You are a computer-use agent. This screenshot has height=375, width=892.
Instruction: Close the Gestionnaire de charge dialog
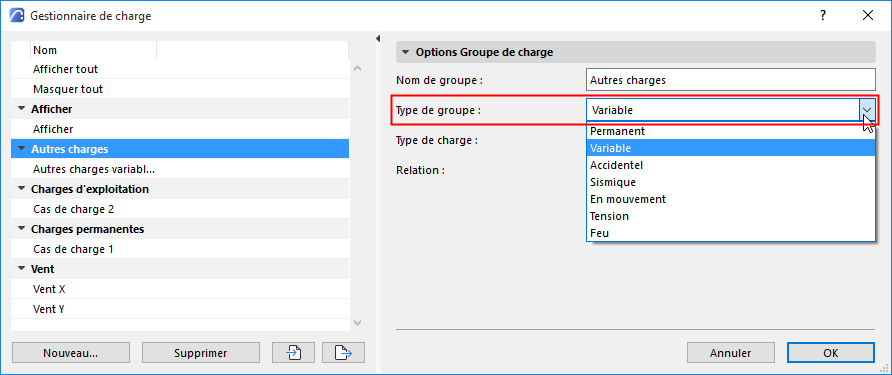(868, 15)
